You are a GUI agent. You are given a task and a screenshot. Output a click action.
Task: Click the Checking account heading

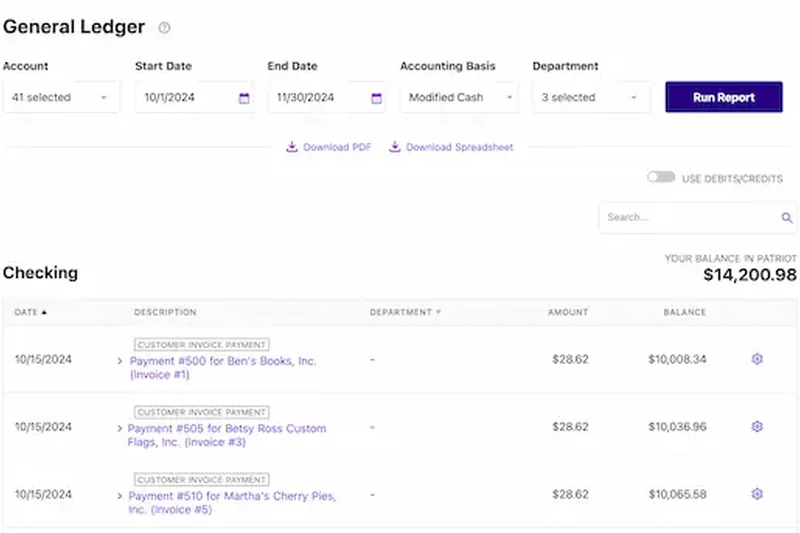pyautogui.click(x=40, y=273)
